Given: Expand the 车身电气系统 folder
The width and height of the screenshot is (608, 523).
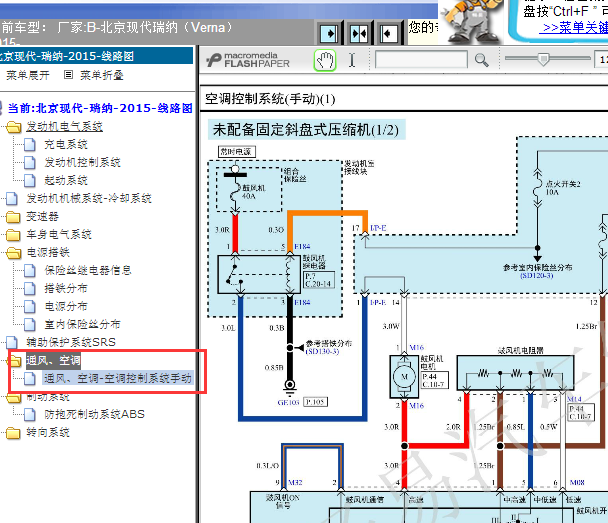Looking at the screenshot, I should (x=13, y=235).
